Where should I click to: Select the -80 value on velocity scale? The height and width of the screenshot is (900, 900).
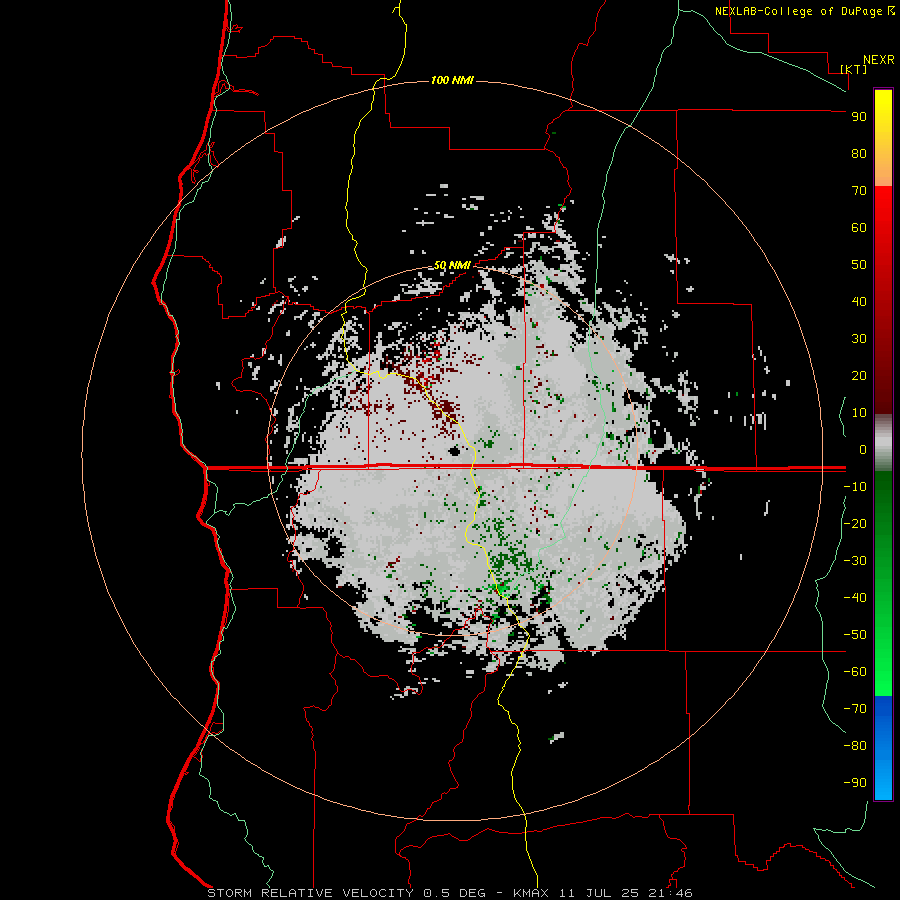pyautogui.click(x=855, y=746)
